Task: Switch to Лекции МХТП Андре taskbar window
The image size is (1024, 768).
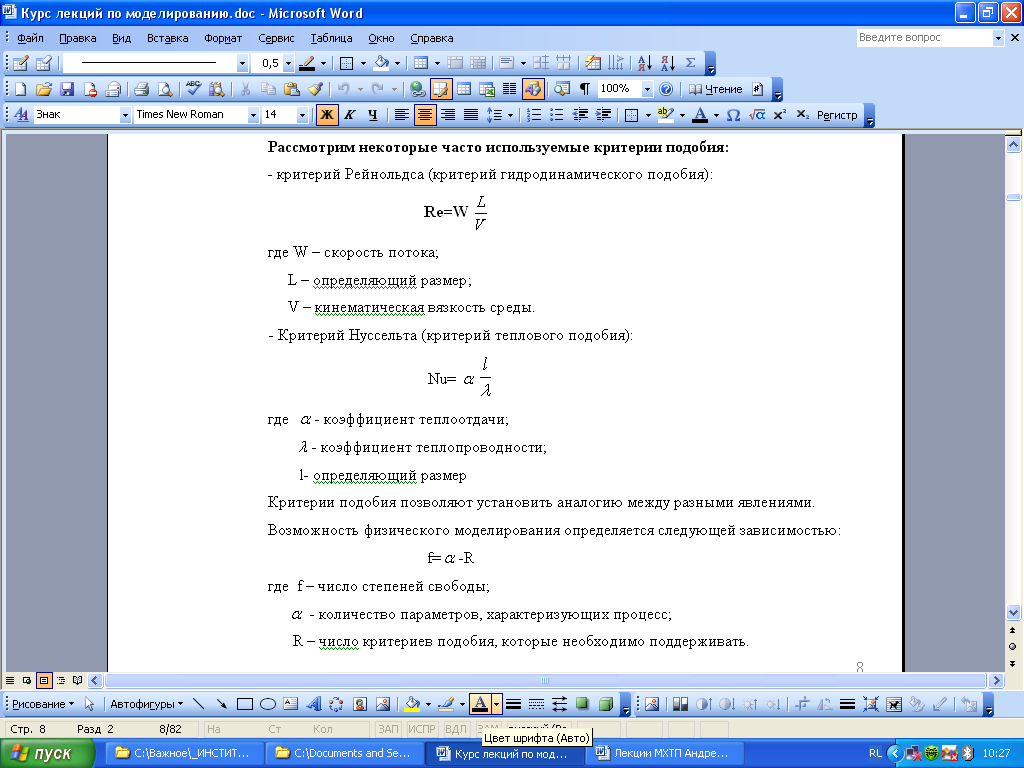Action: click(x=664, y=753)
